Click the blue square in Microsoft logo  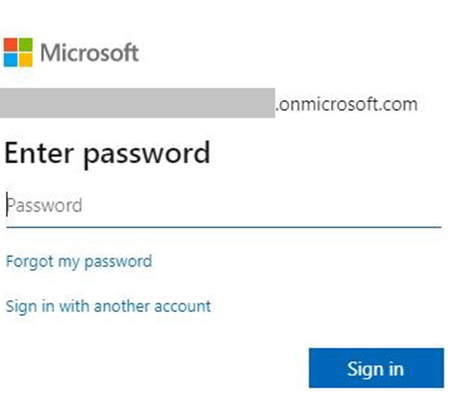11,60
